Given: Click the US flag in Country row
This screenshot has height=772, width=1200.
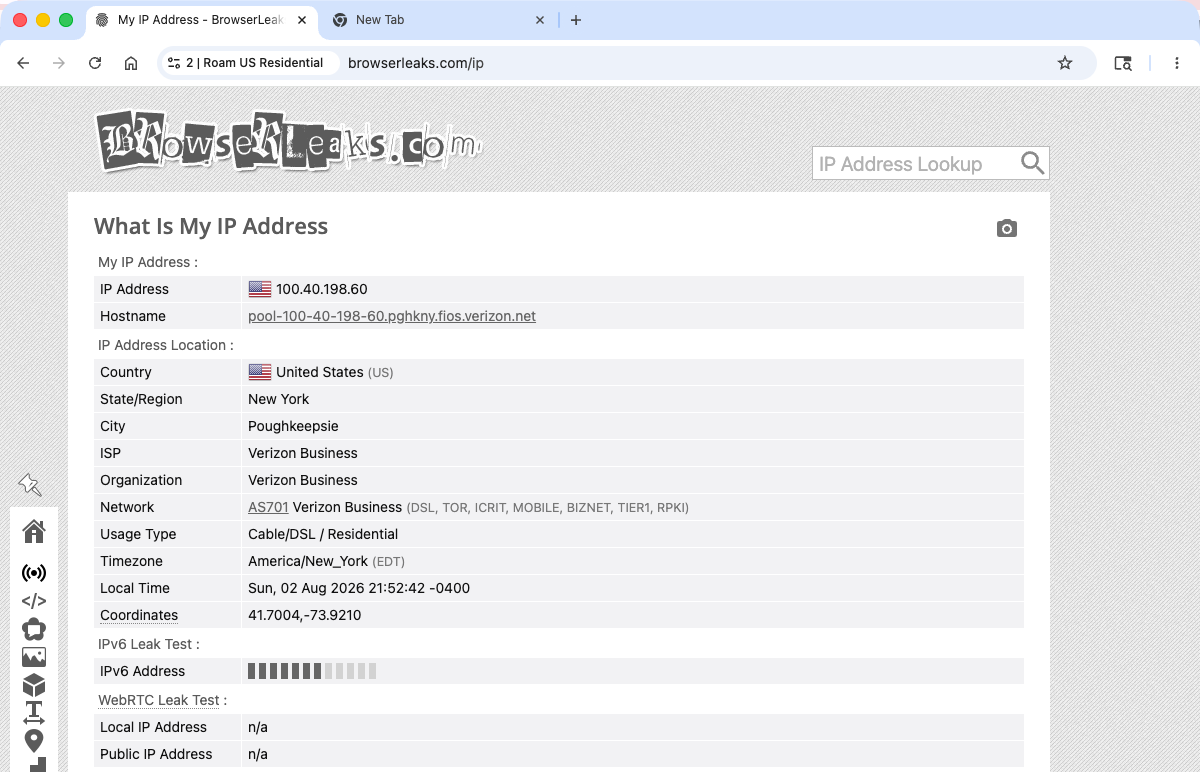Looking at the screenshot, I should [260, 372].
